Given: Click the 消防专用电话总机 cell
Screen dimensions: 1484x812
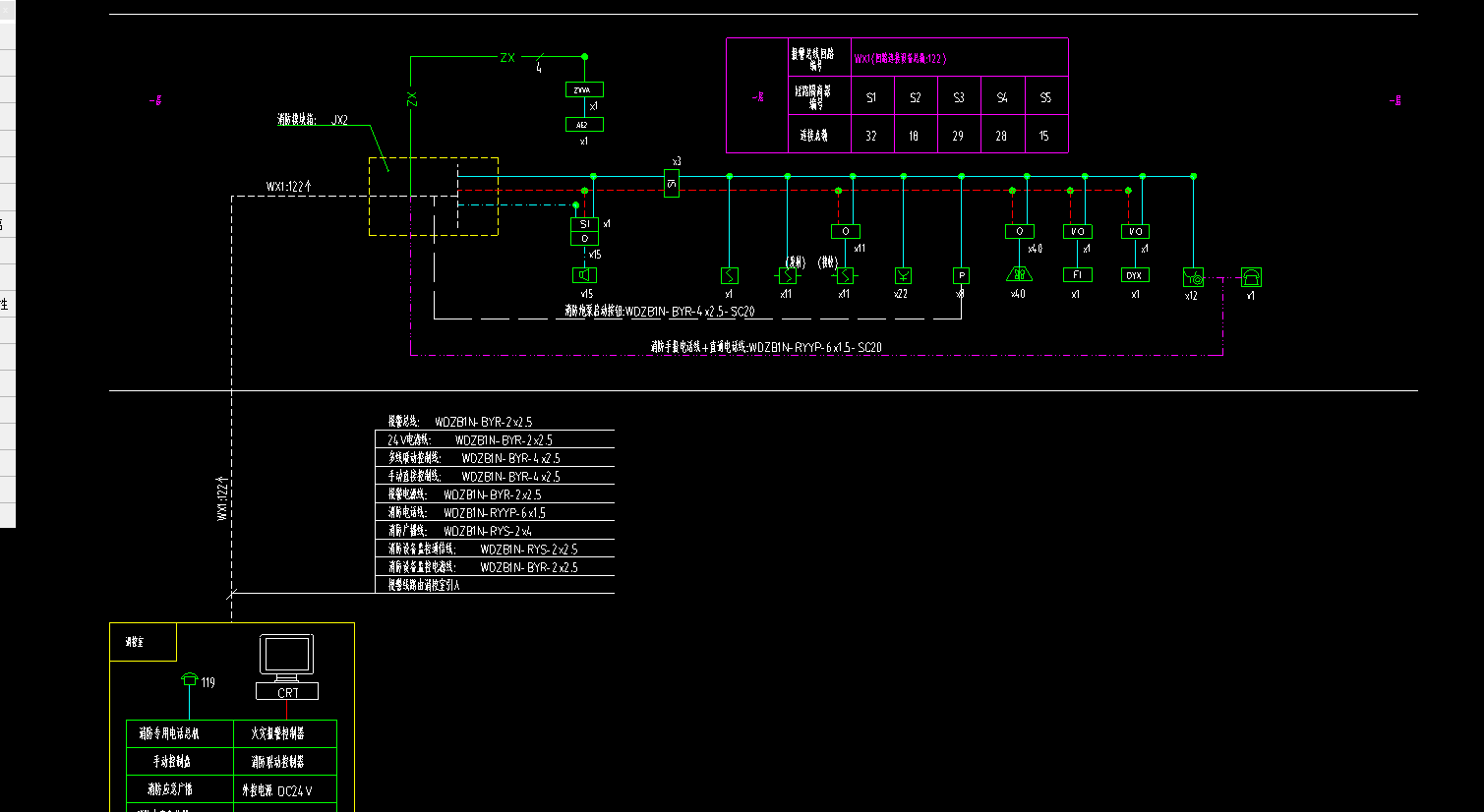Looking at the screenshot, I should [180, 734].
